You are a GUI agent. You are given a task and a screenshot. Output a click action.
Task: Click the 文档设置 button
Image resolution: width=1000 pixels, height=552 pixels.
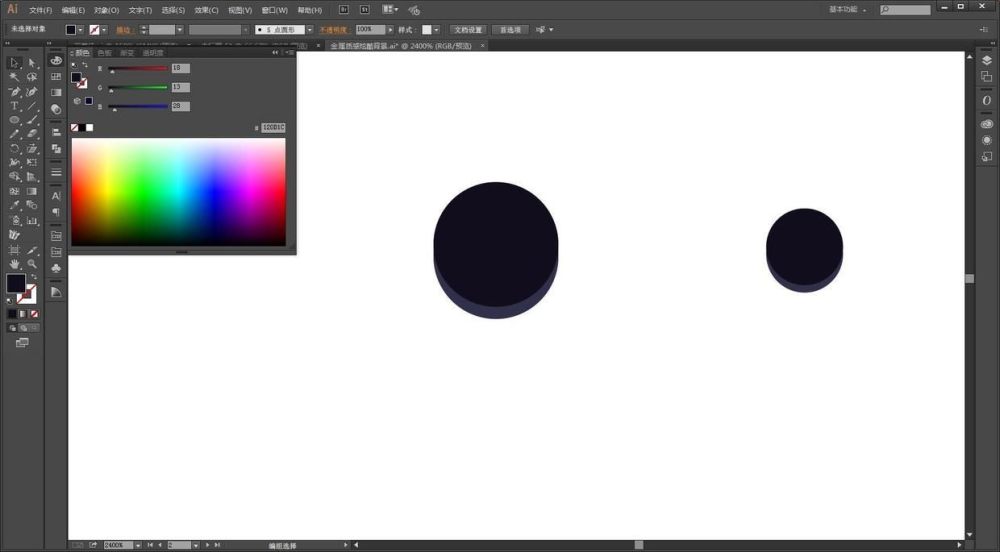pyautogui.click(x=467, y=30)
